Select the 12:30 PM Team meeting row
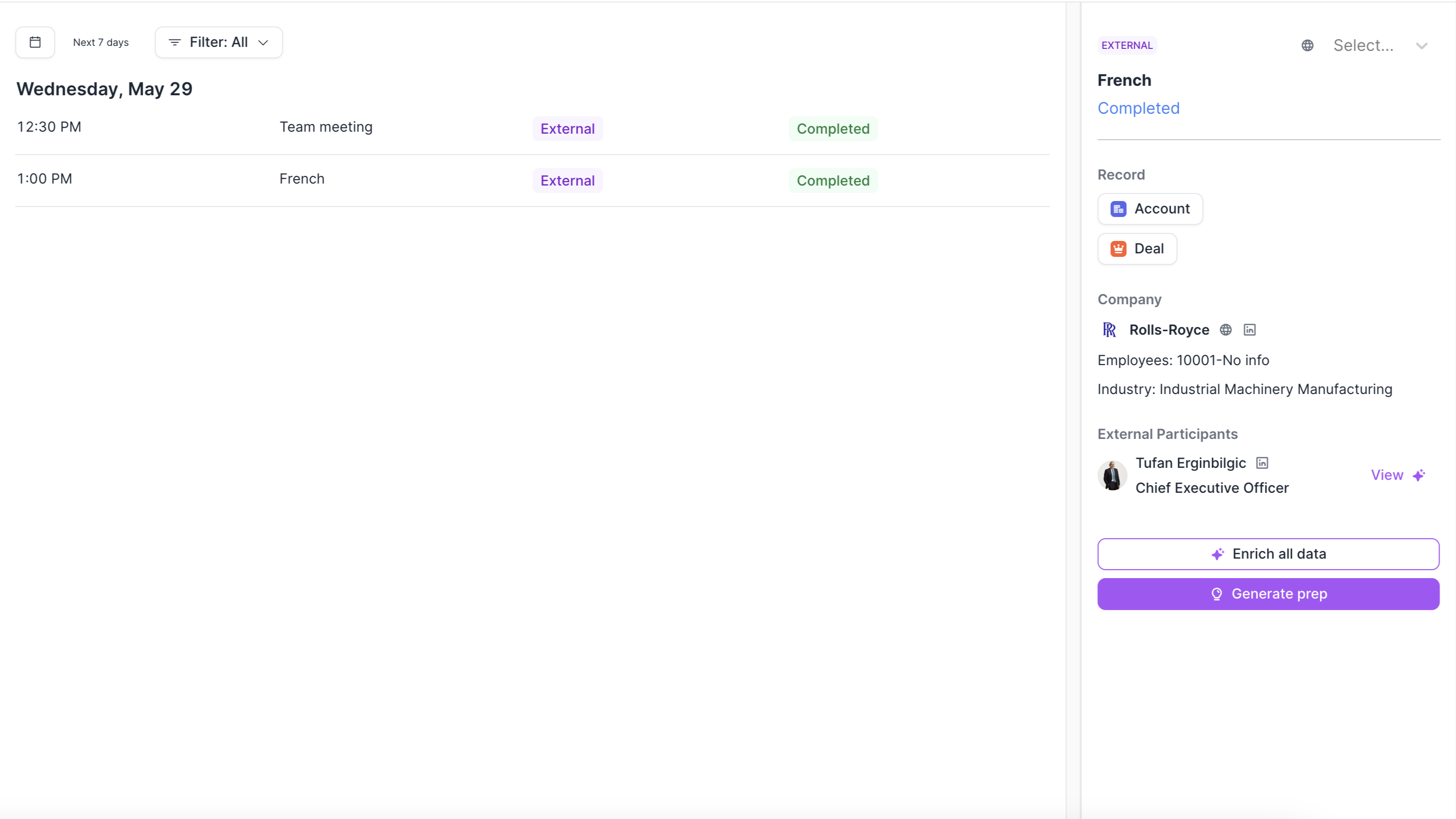This screenshot has height=819, width=1456. 326,127
